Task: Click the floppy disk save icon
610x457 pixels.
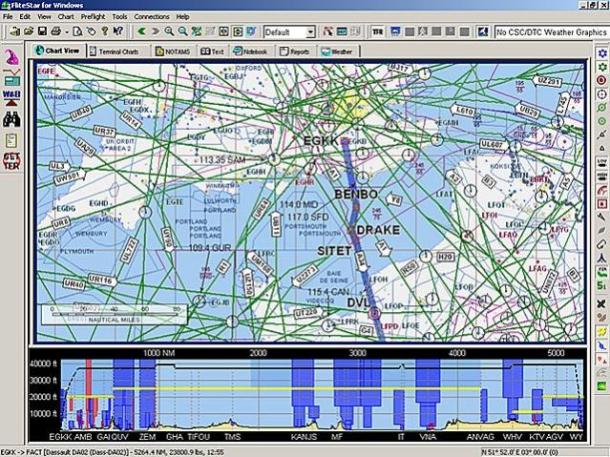Action: point(42,32)
